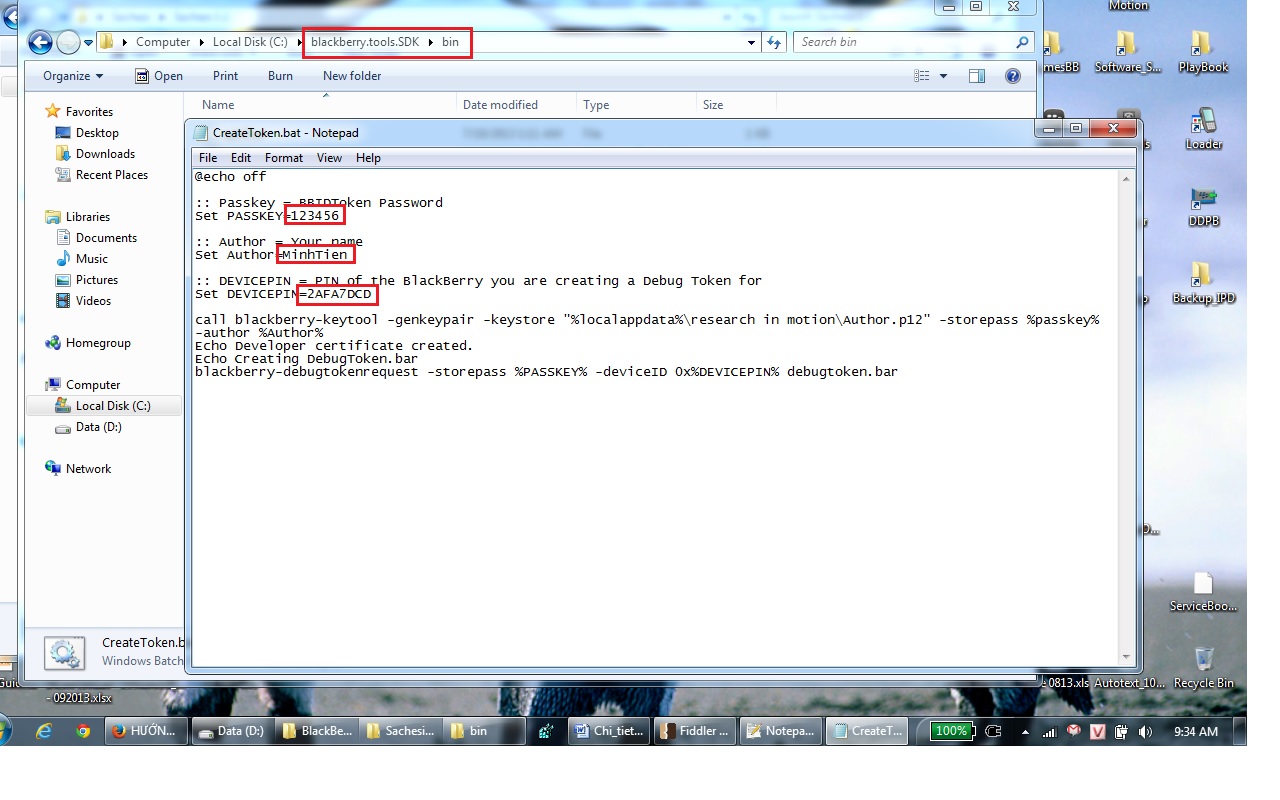
Task: Click the Loader desktop shortcut
Action: (1204, 128)
